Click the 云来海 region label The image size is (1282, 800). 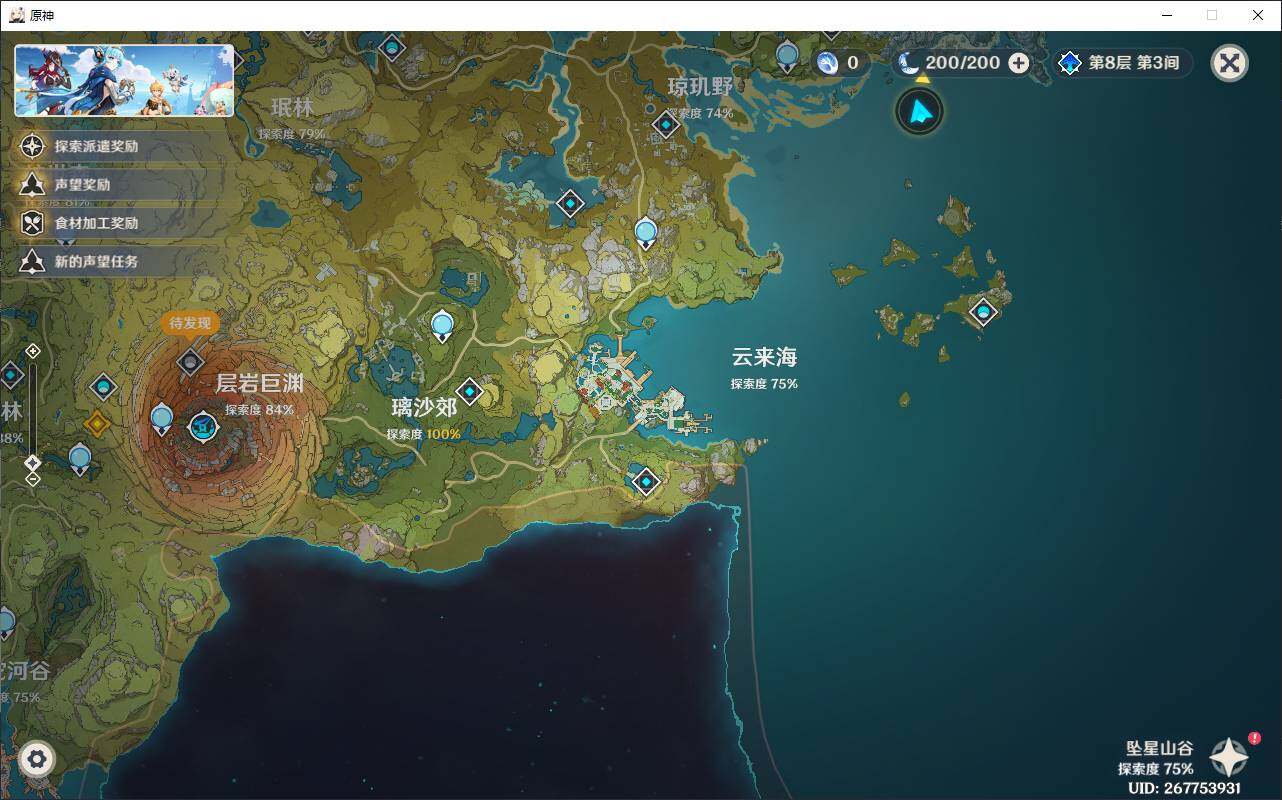(764, 357)
